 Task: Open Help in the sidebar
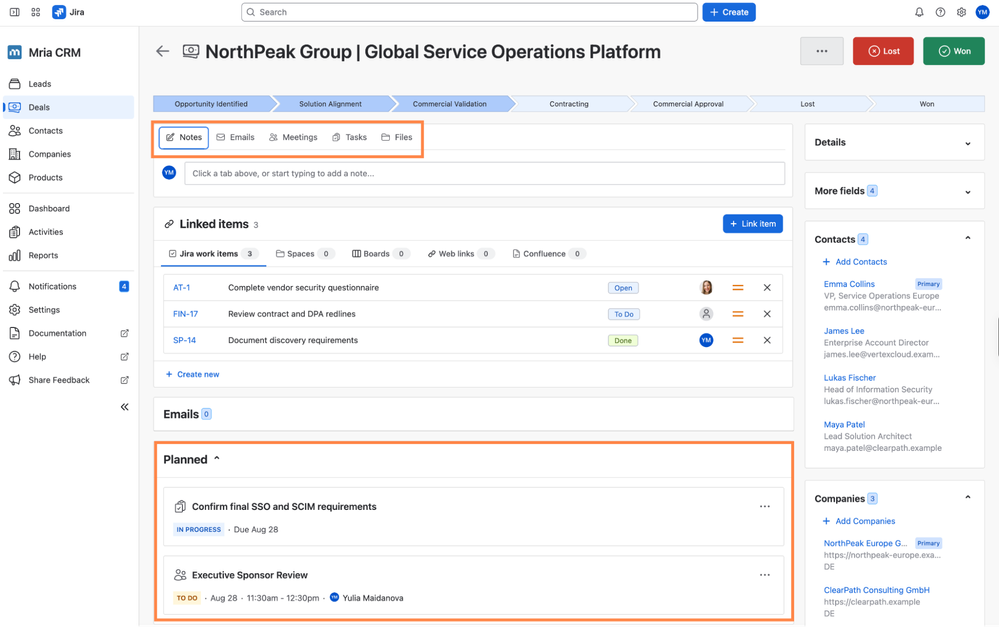coord(69,357)
